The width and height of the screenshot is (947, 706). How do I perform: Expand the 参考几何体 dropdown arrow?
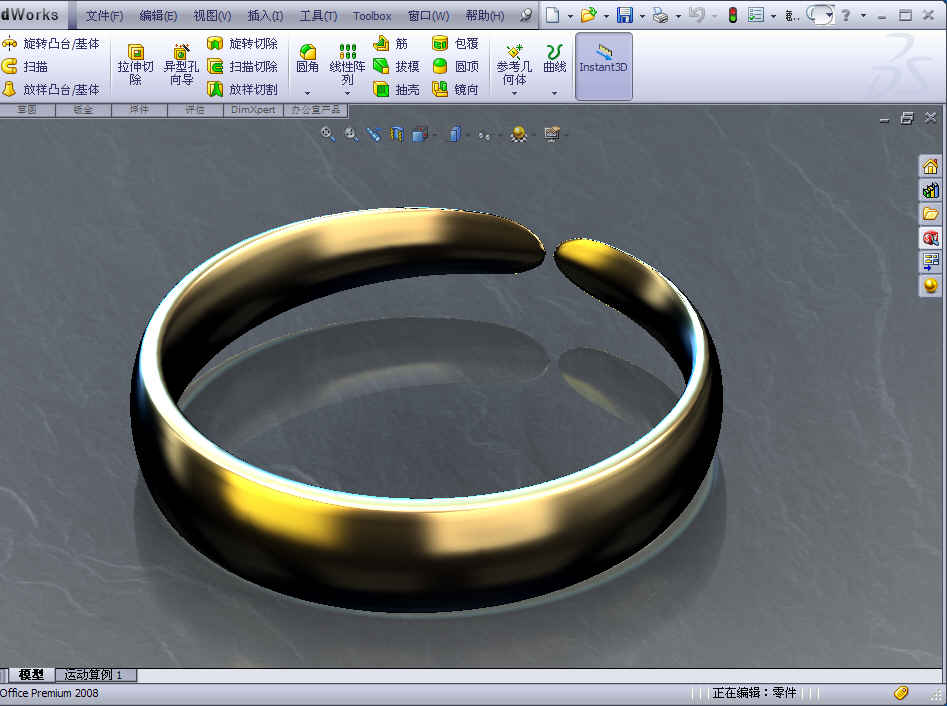coord(515,93)
